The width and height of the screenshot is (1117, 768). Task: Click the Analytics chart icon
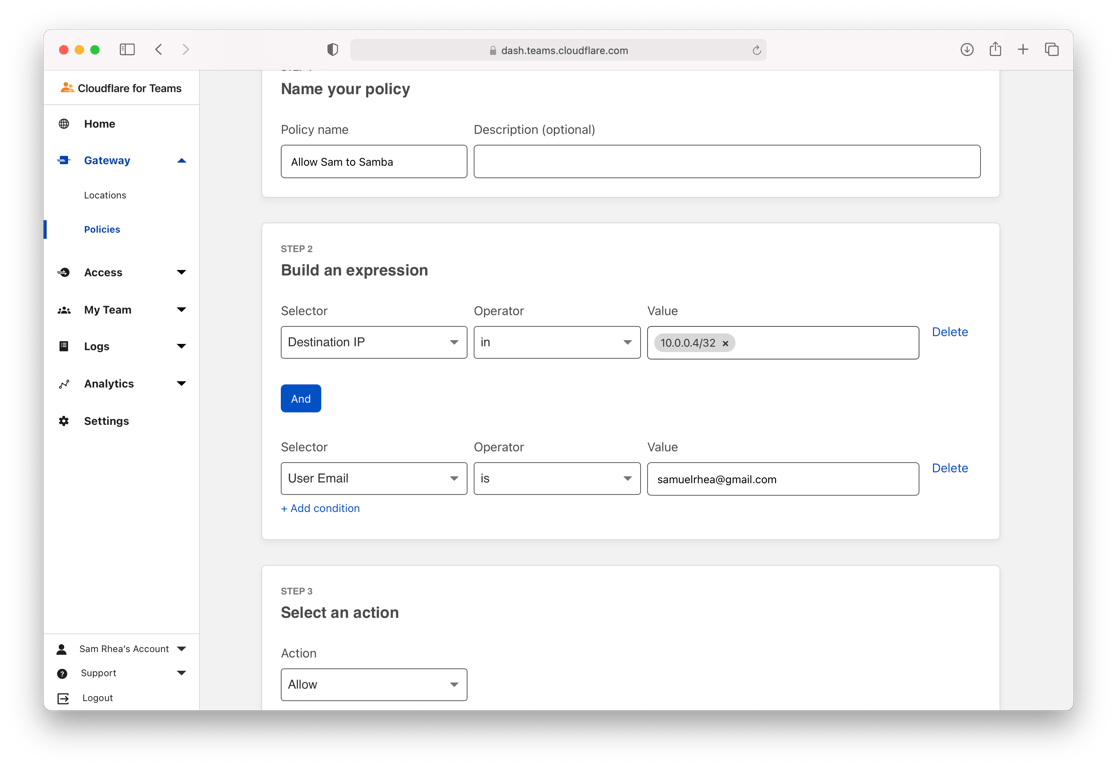[x=64, y=384]
